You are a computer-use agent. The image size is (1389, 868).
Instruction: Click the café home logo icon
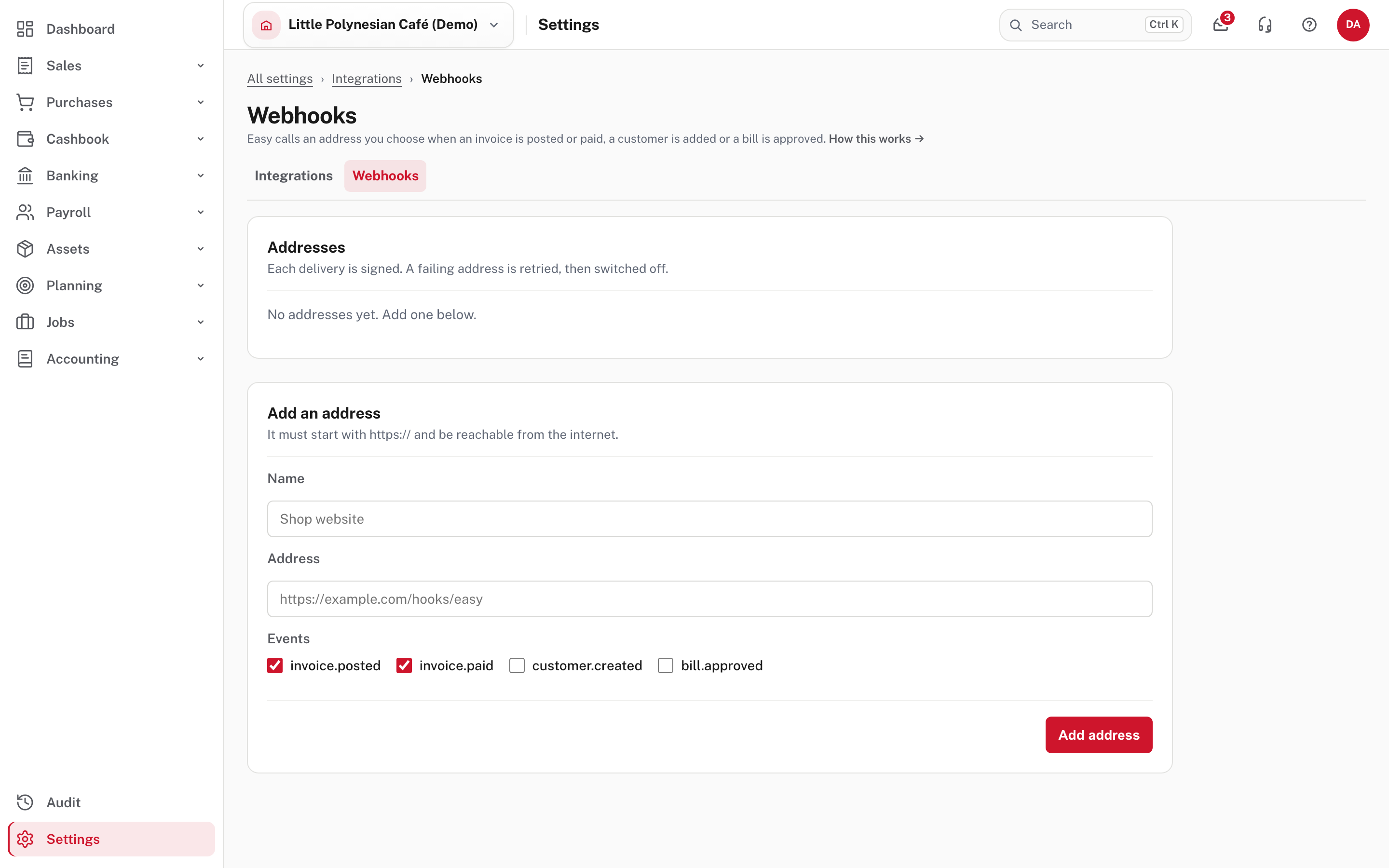[266, 25]
